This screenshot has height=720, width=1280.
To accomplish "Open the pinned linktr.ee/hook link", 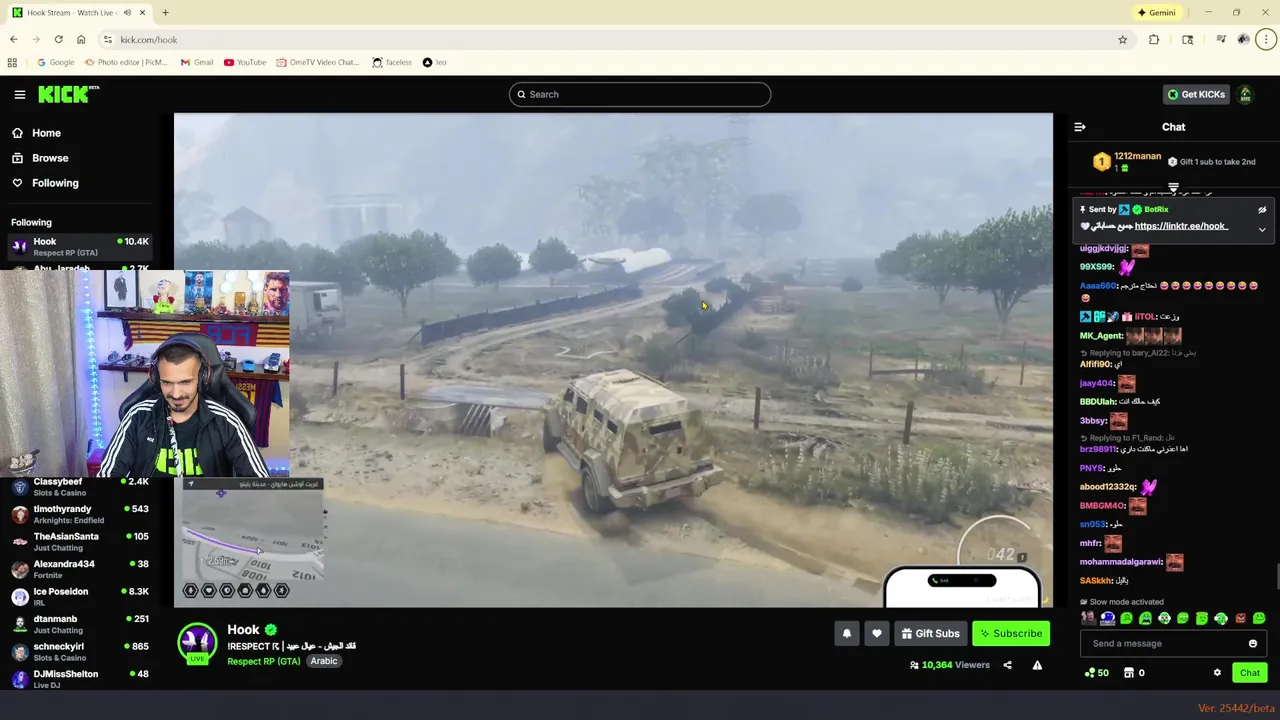I will [1181, 226].
